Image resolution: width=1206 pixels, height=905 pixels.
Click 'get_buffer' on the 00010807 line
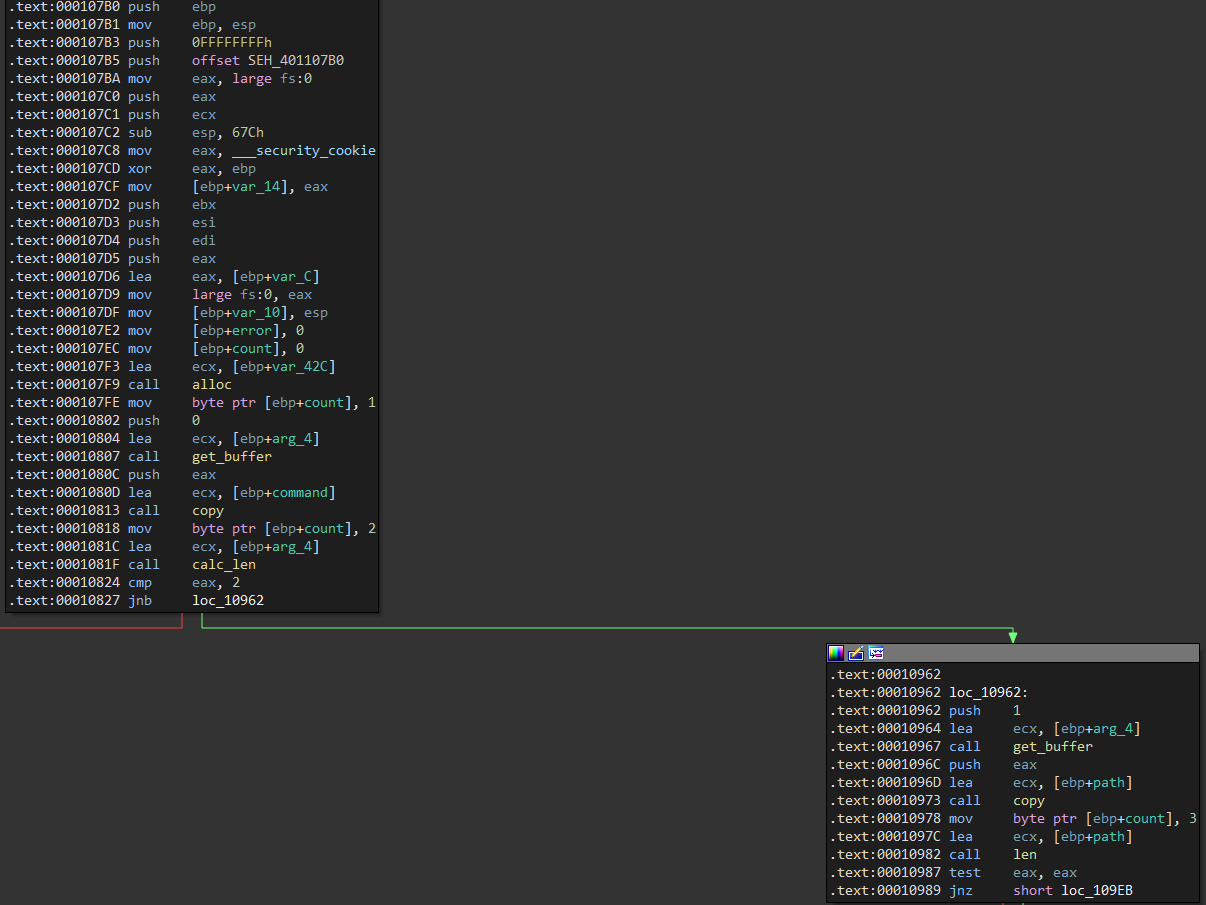pyautogui.click(x=232, y=457)
